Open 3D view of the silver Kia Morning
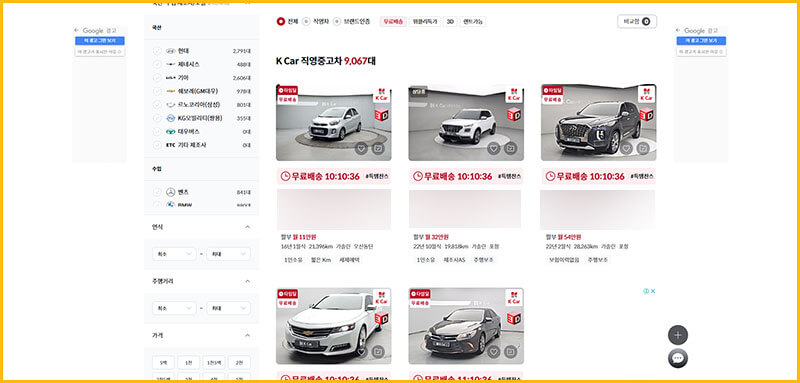This screenshot has height=383, width=800. pyautogui.click(x=382, y=114)
